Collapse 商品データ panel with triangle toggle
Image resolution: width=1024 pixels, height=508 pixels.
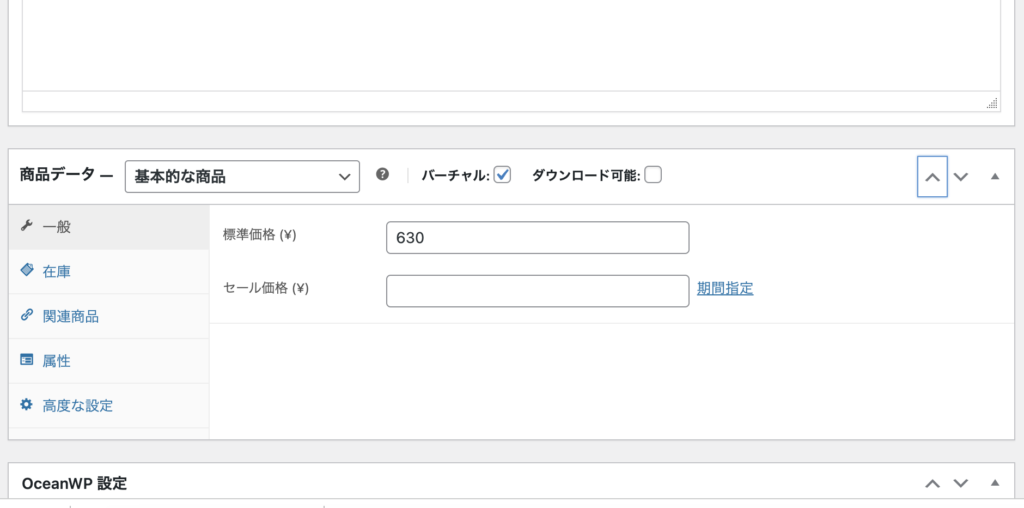pos(994,177)
